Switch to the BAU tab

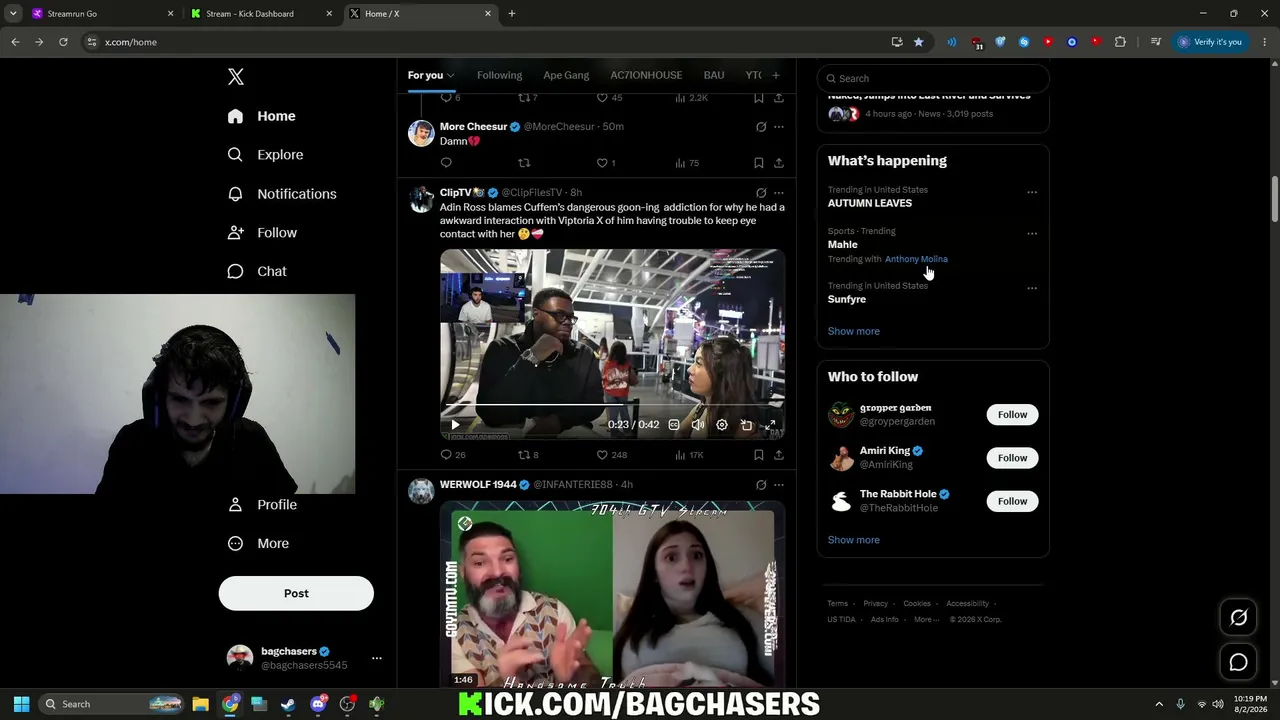pyautogui.click(x=714, y=75)
